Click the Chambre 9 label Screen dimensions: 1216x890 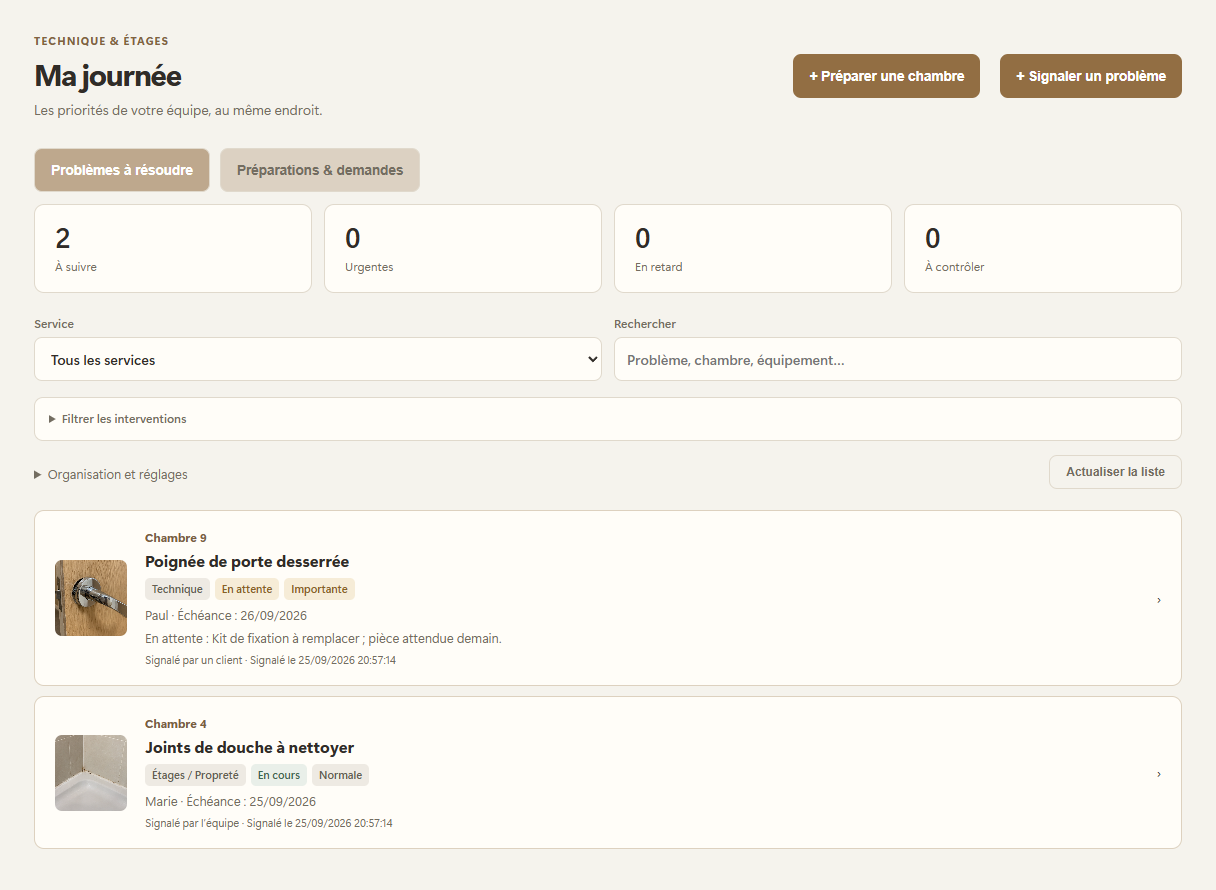176,538
